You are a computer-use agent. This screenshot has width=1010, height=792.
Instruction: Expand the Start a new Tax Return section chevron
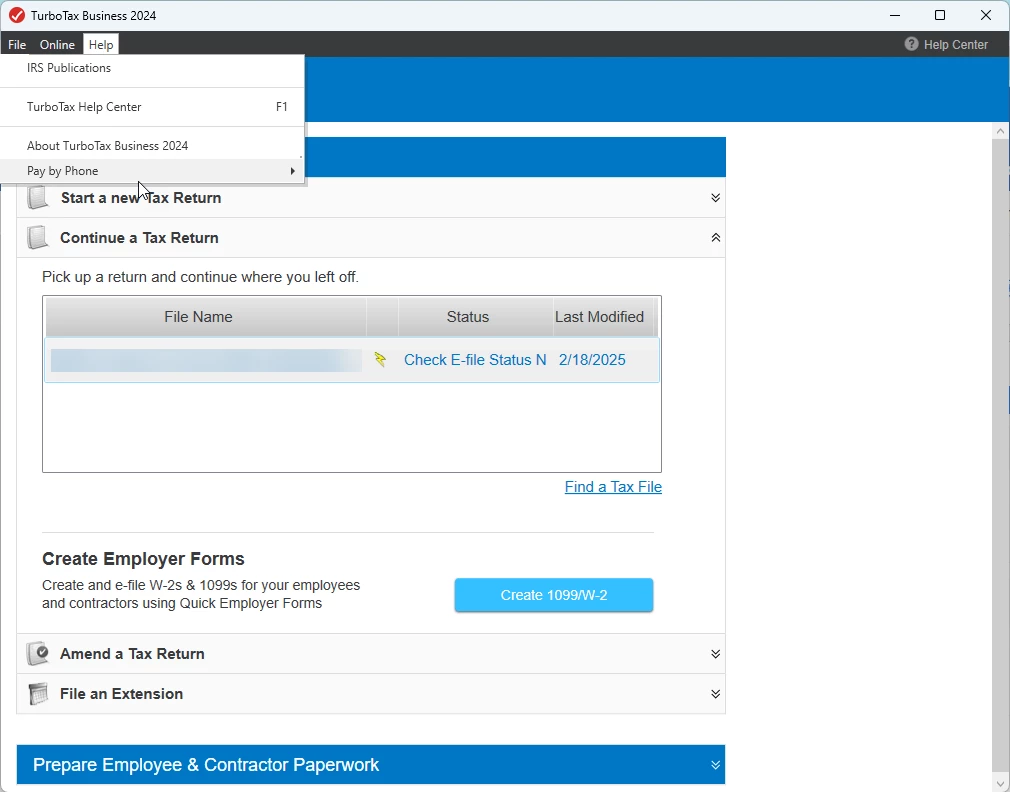(715, 198)
